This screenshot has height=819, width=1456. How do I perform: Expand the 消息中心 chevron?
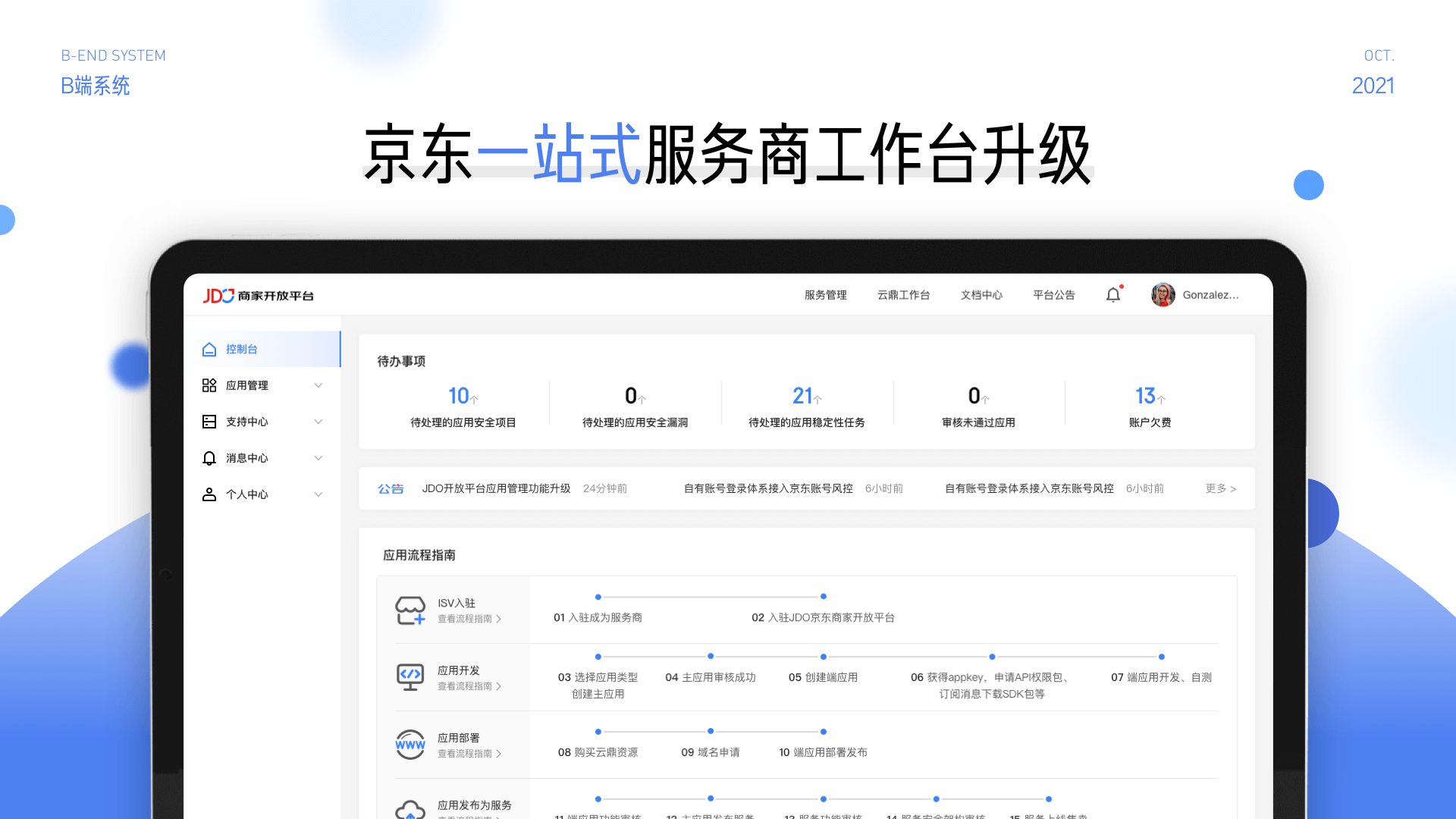(x=318, y=458)
